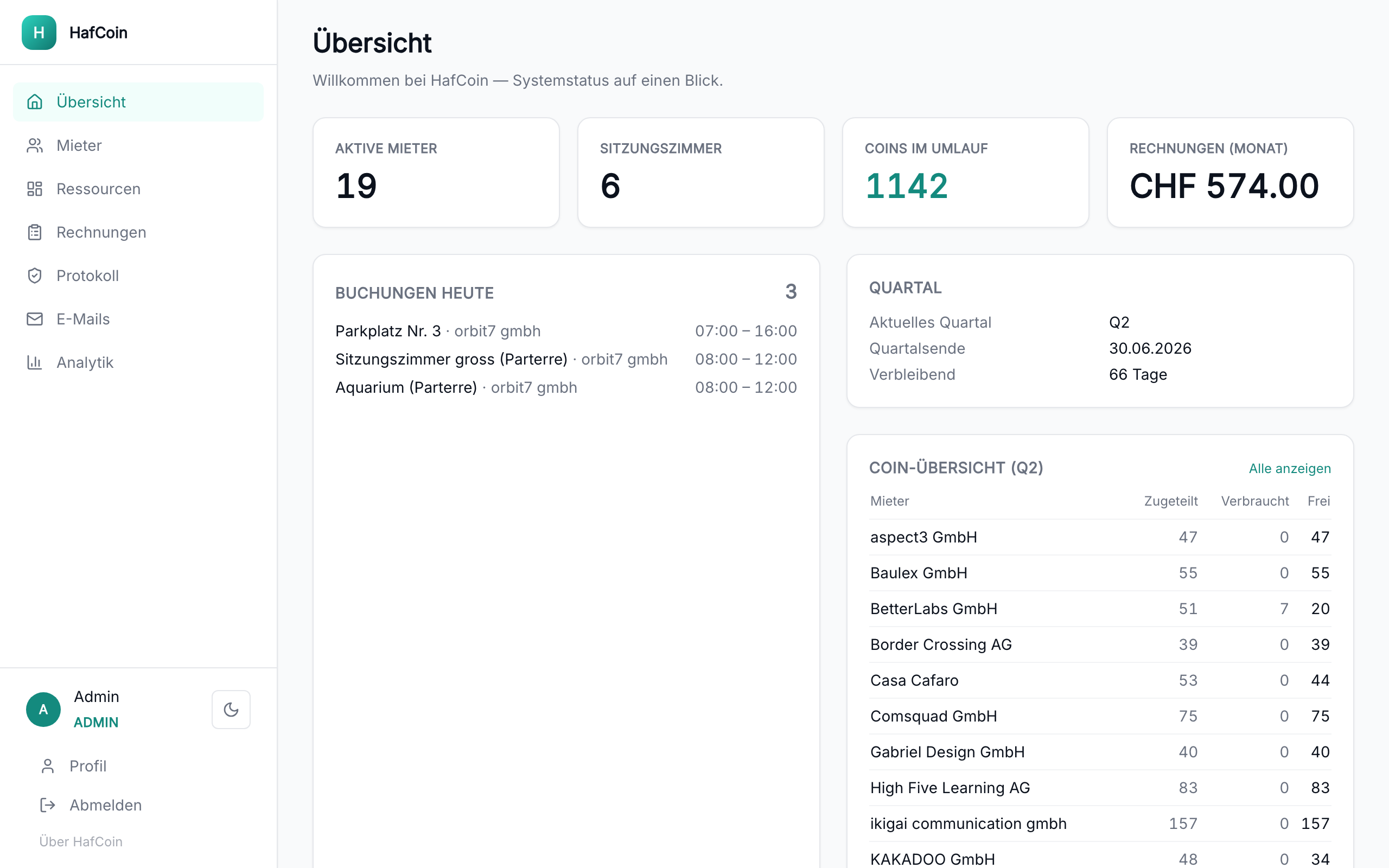Click the Rechnungen clipboard icon

(35, 233)
